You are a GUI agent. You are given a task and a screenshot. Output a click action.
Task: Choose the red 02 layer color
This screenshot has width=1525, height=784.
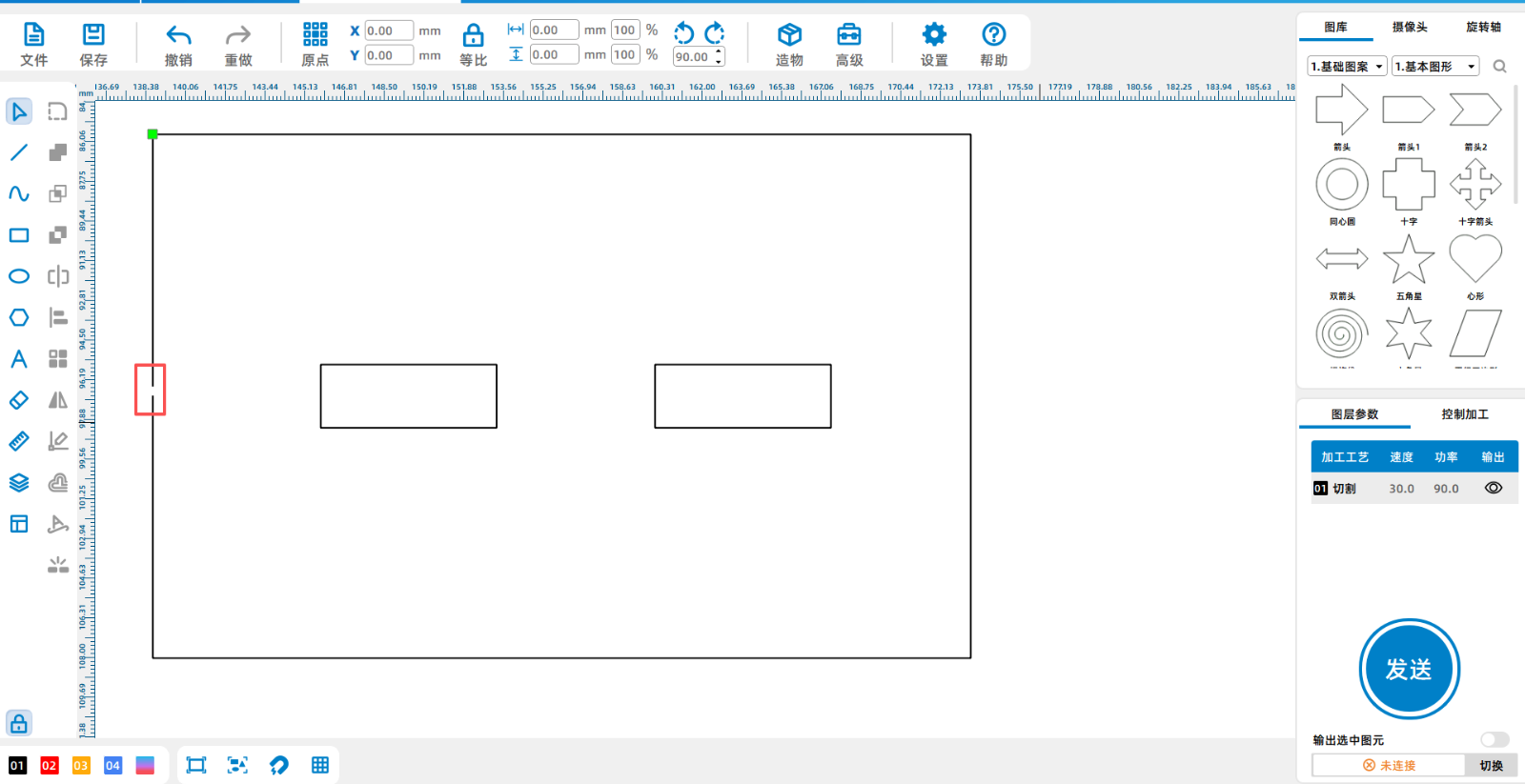(x=50, y=766)
